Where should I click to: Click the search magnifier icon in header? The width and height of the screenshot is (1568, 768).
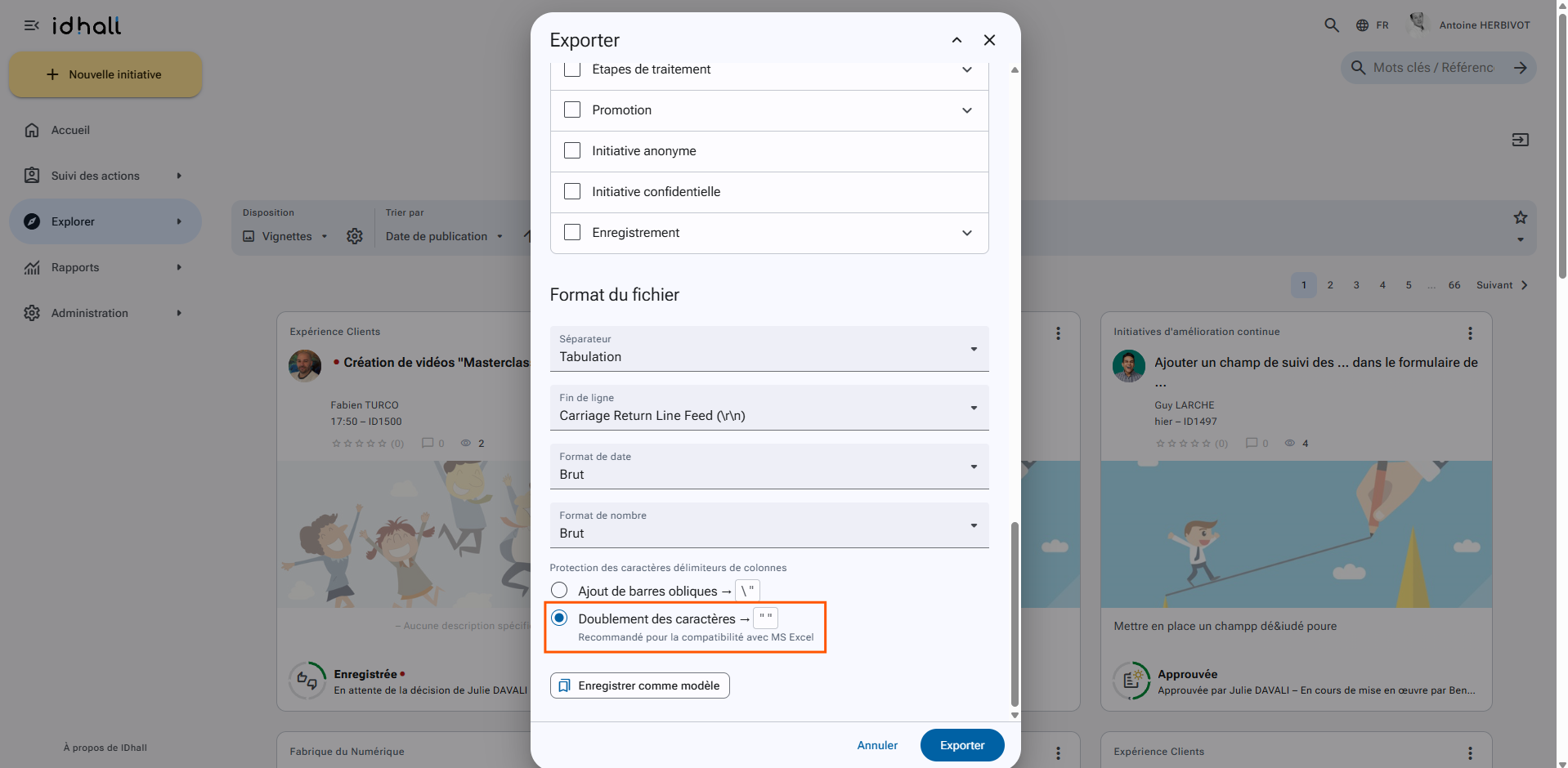pos(1332,25)
